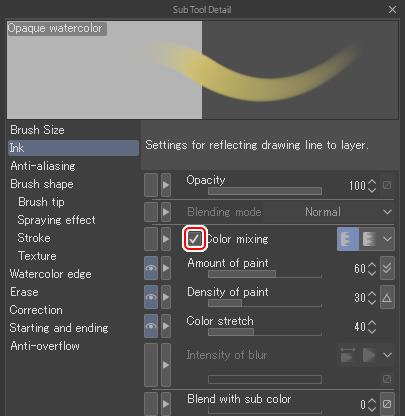The width and height of the screenshot is (405, 416).
Task: Adjust the Intensity of blur slider
Action: click(265, 379)
